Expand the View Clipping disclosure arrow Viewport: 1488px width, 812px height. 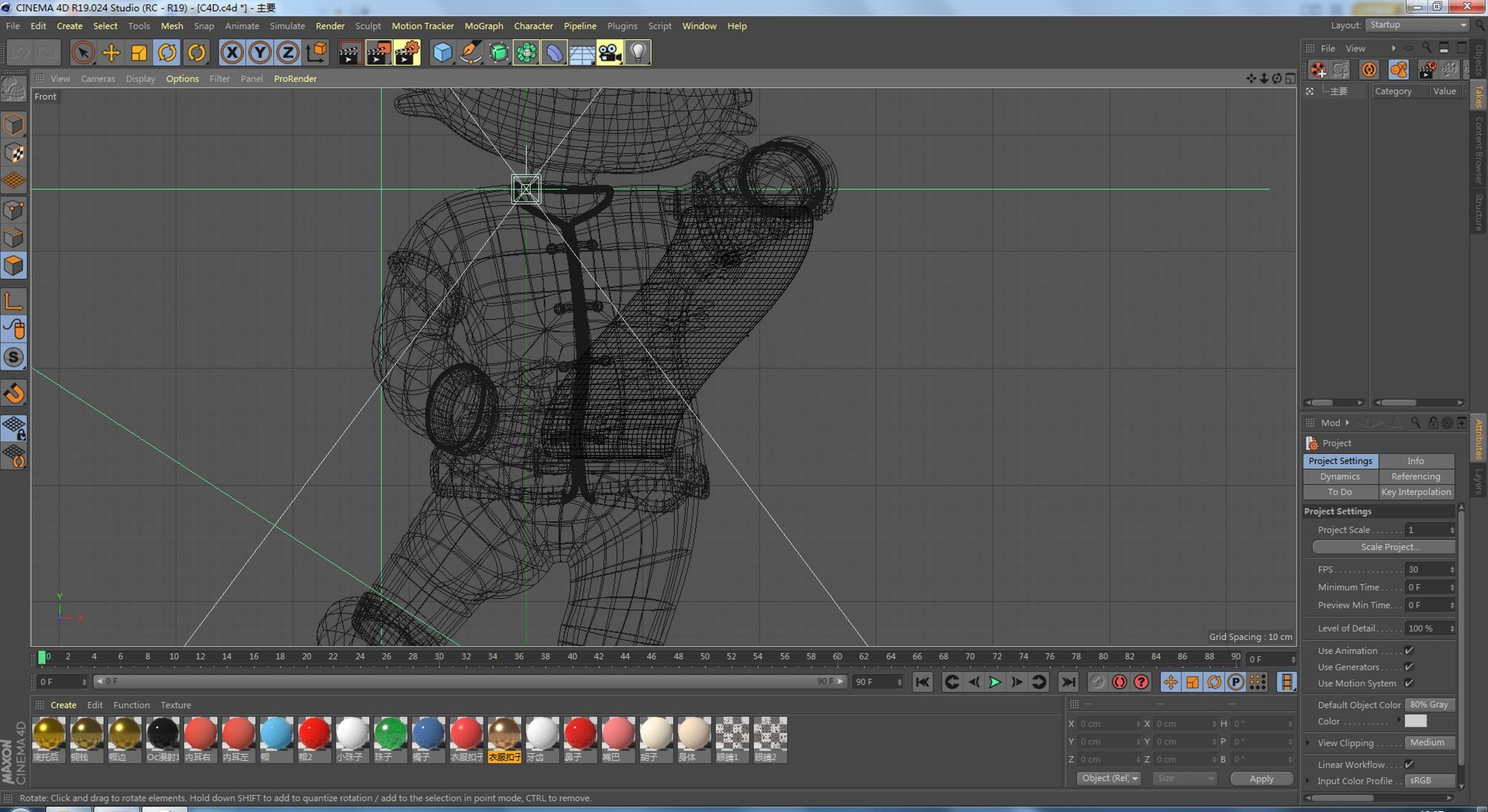coord(1308,743)
